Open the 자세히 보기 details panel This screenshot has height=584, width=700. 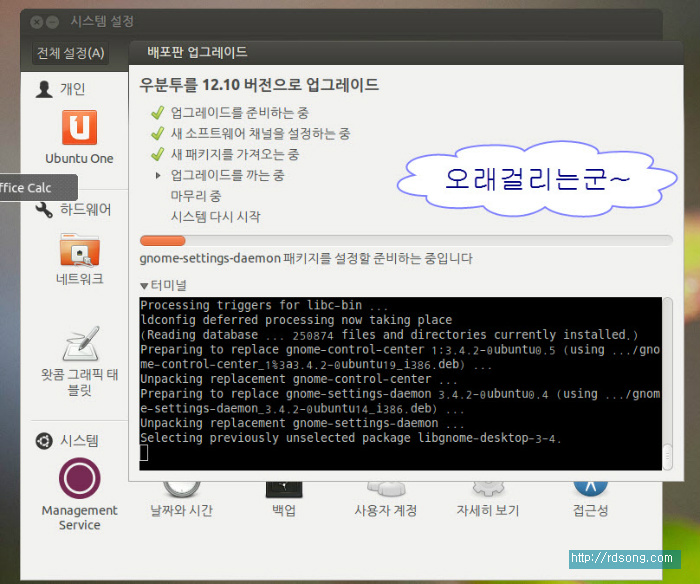point(487,510)
